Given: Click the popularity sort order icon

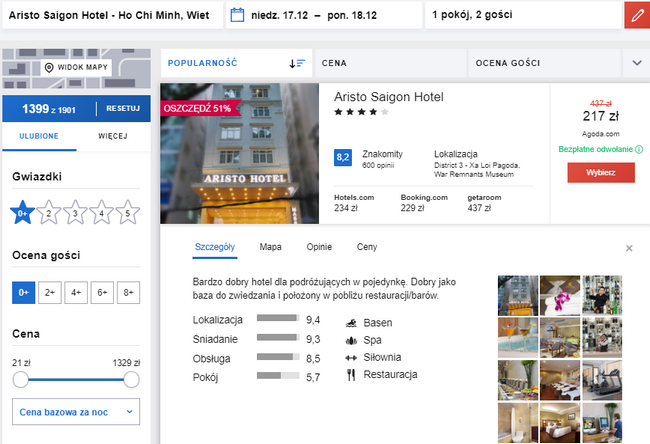Looking at the screenshot, I should click(x=297, y=63).
